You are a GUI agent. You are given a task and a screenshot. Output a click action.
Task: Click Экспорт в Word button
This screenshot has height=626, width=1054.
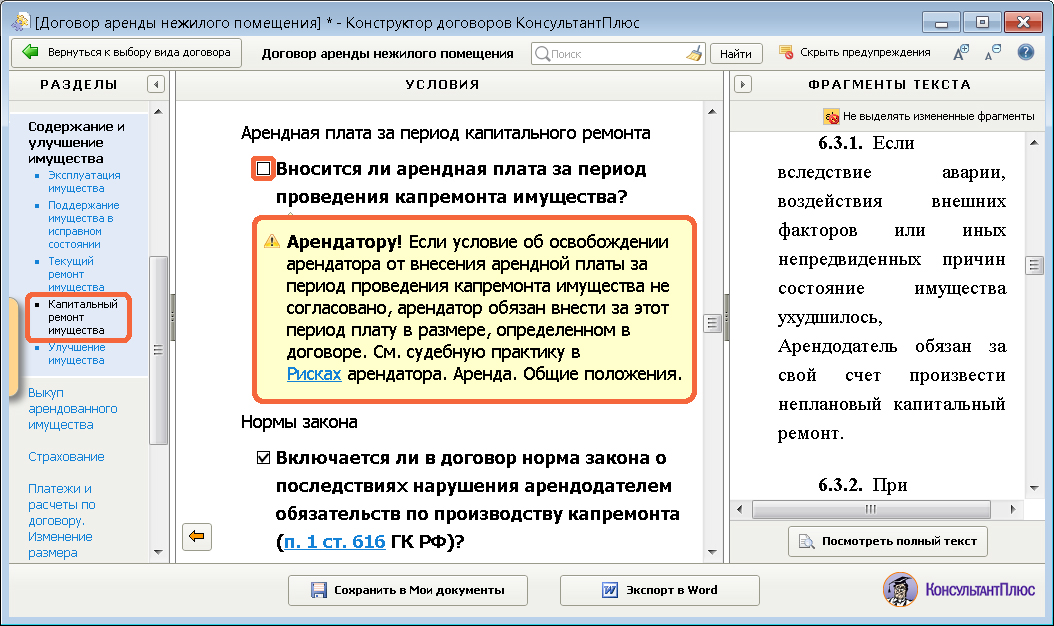pyautogui.click(x=660, y=590)
